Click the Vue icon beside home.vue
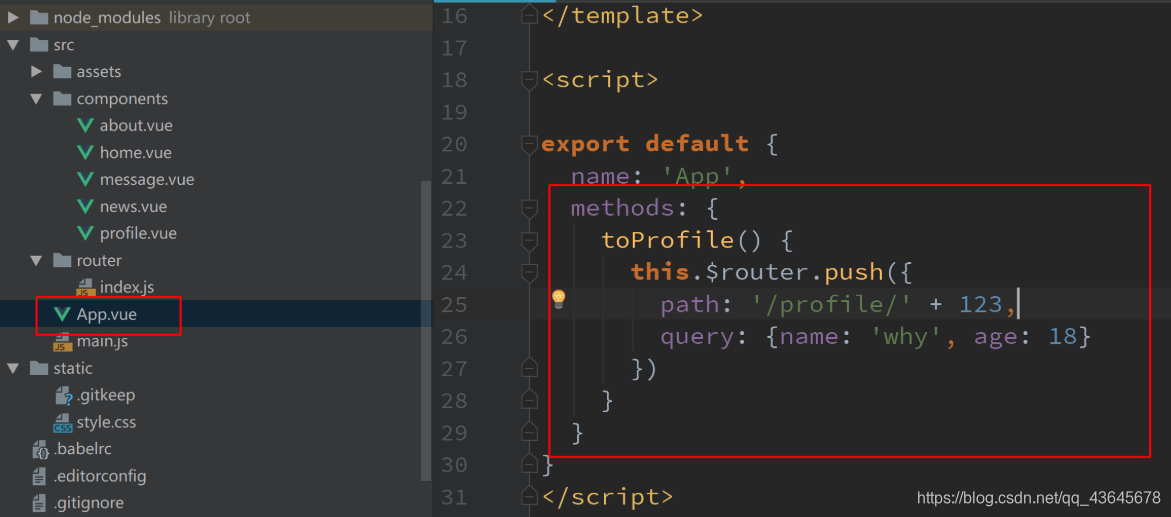The width and height of the screenshot is (1171, 517). (x=86, y=152)
